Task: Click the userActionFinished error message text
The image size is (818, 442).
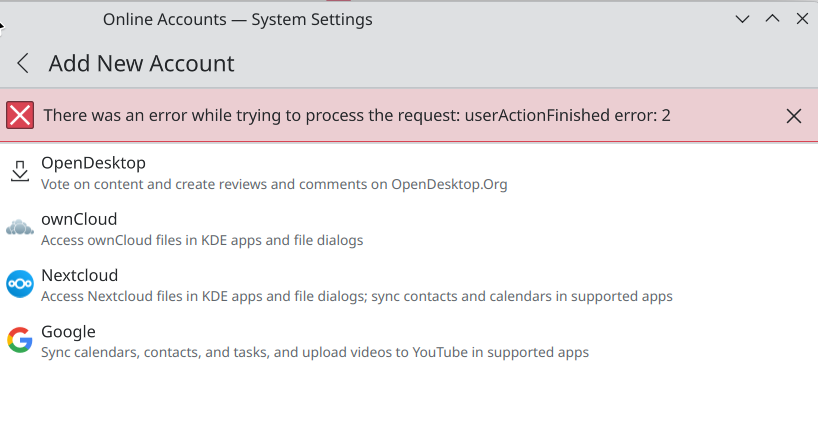Action: tap(356, 116)
